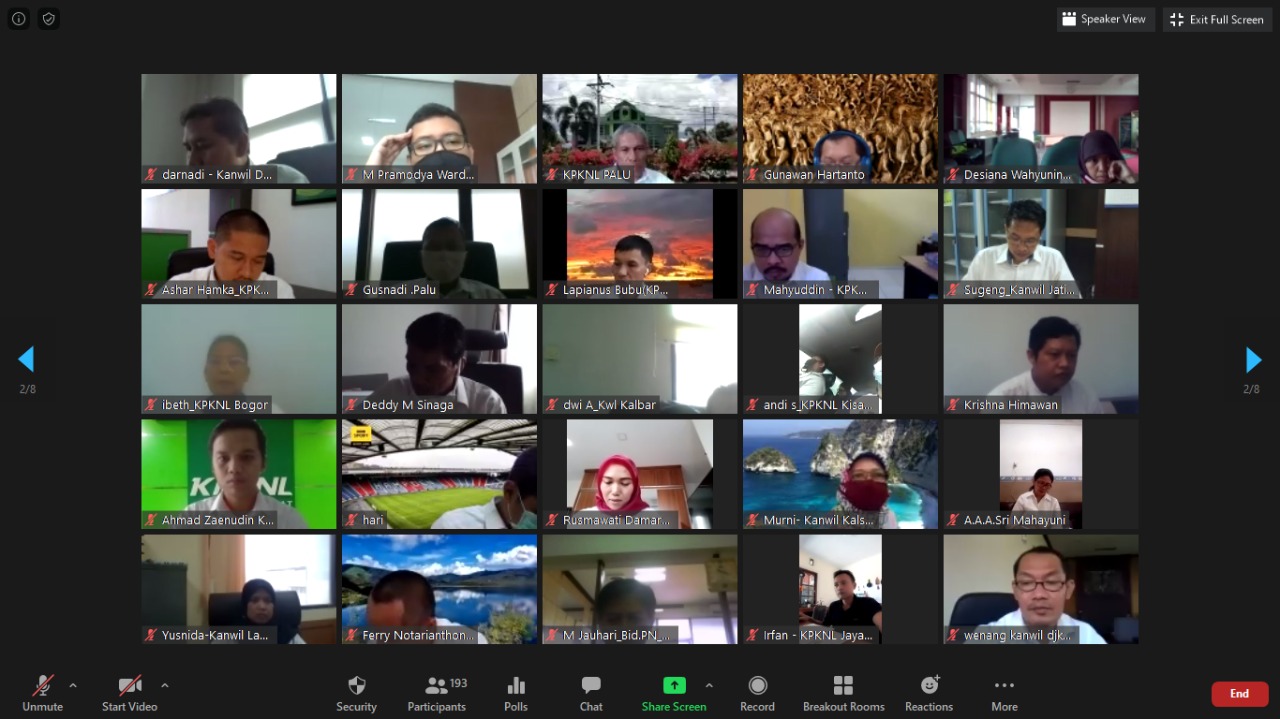
Task: Unmute the microphone
Action: click(x=43, y=693)
